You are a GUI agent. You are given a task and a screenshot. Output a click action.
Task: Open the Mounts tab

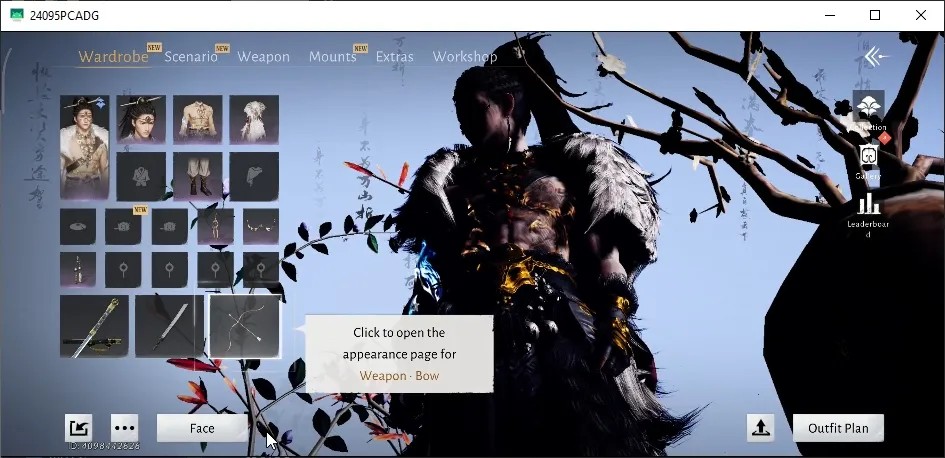tap(332, 57)
